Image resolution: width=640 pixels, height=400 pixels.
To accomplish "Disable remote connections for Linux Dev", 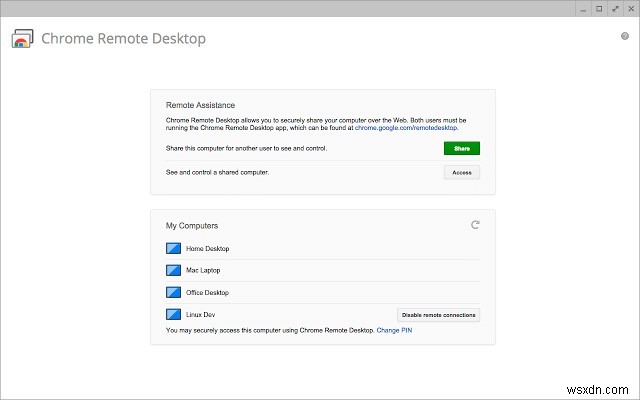I will click(x=439, y=315).
